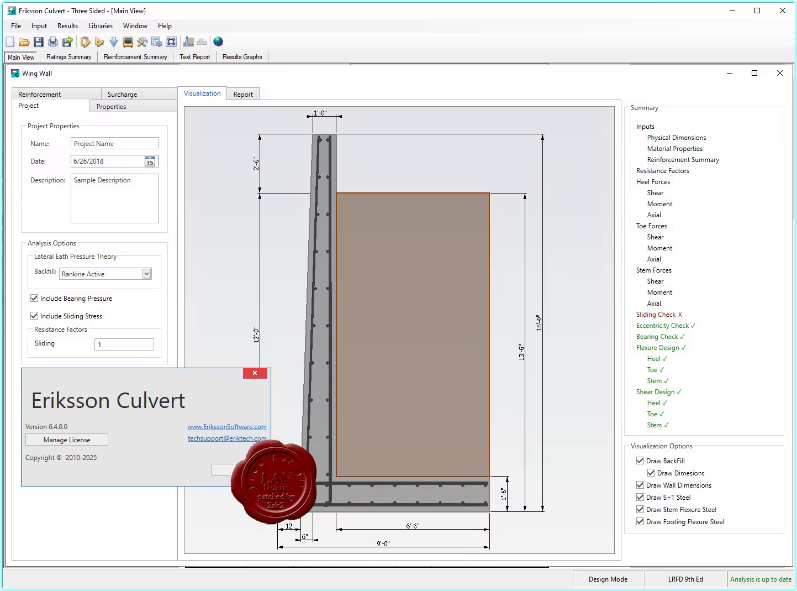Toggle the Include Sliding Stress checkbox
Image resolution: width=797 pixels, height=591 pixels.
[x=35, y=316]
